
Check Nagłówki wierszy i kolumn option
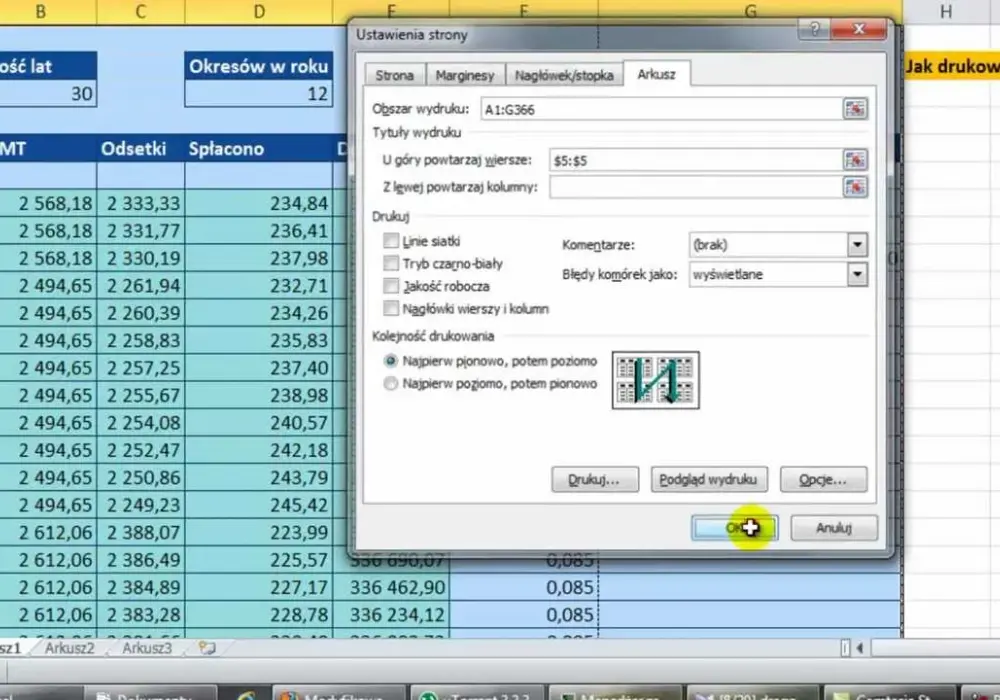391,309
